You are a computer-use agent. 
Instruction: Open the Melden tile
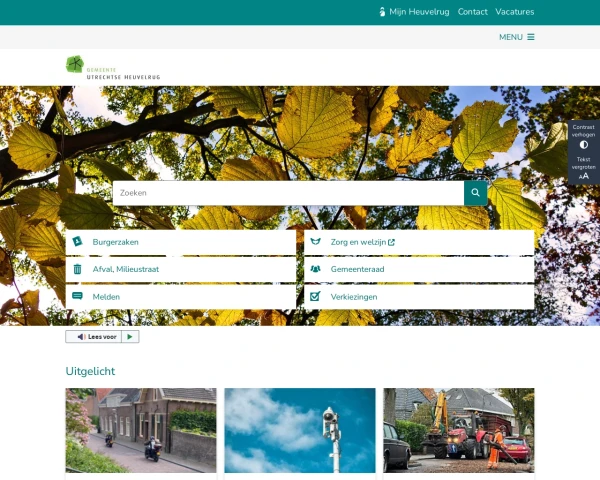click(x=181, y=297)
